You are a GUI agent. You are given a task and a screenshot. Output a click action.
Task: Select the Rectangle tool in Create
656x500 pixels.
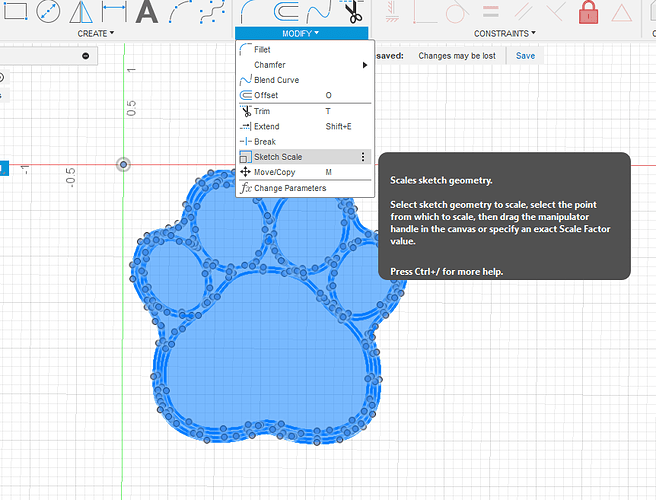pos(15,10)
